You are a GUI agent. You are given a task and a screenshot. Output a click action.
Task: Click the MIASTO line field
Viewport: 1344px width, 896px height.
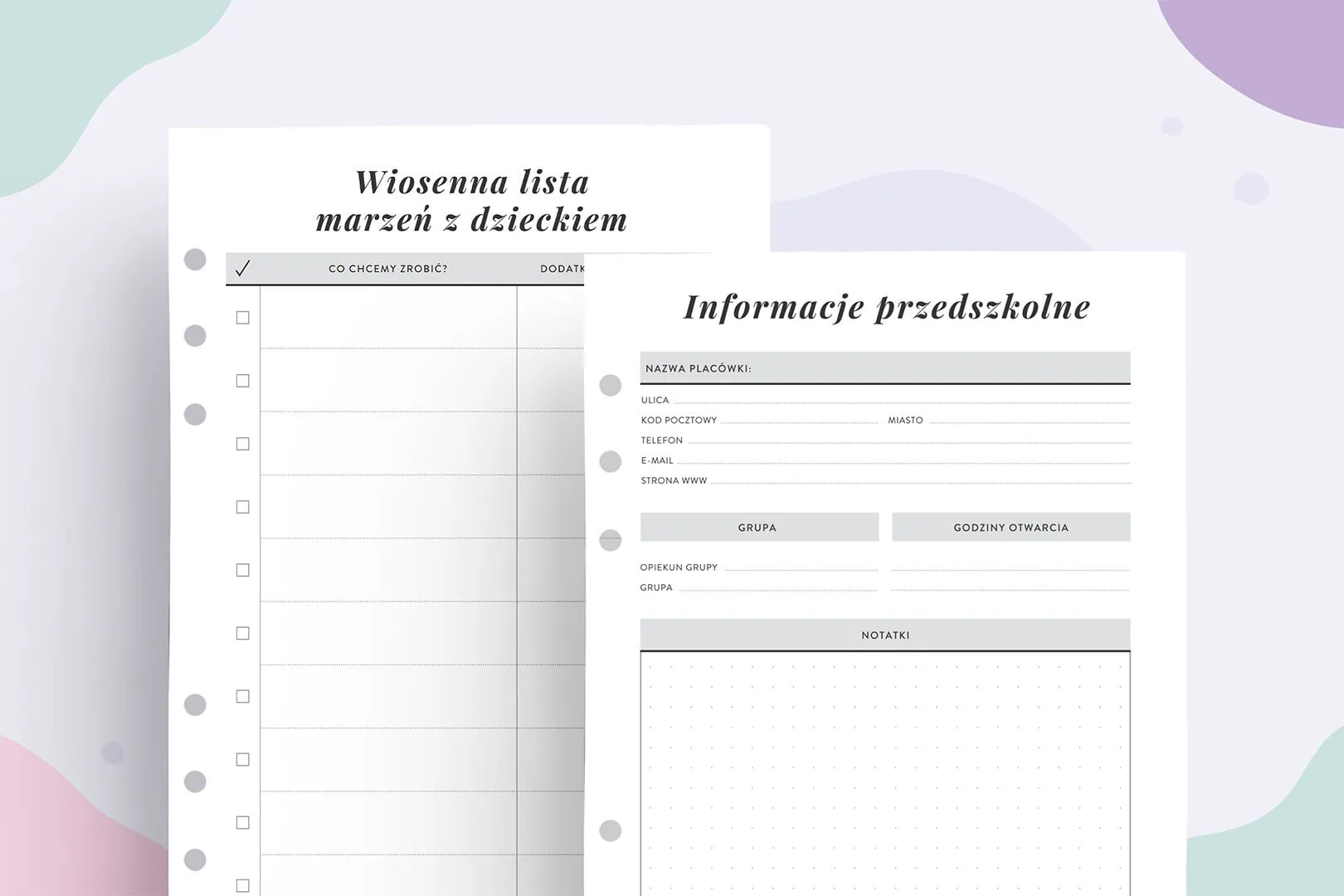pos(1029,419)
